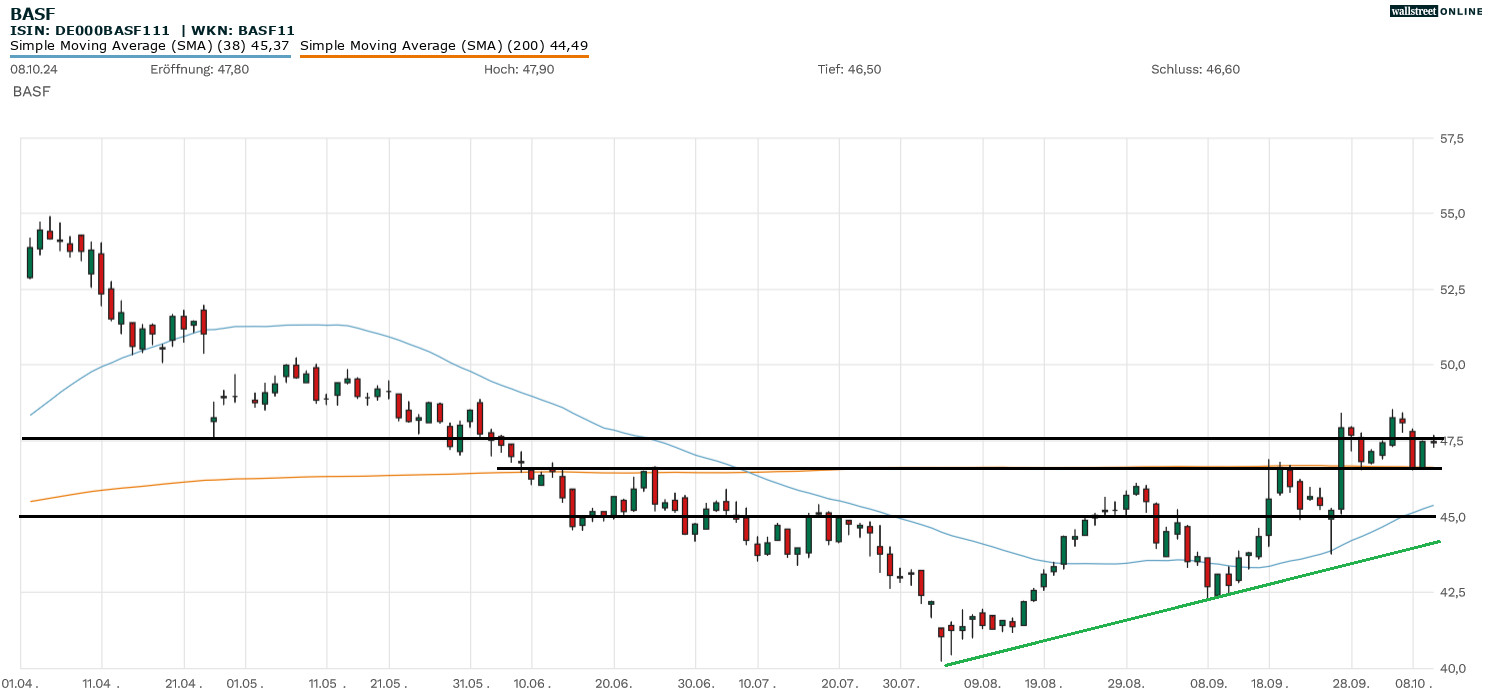Click the Hoch 47,90 value

pos(518,69)
